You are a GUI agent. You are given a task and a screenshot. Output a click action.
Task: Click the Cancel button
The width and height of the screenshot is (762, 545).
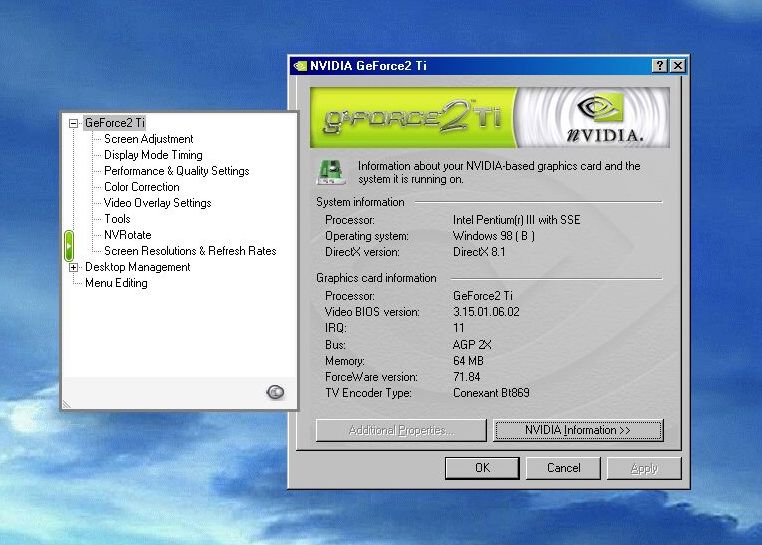[x=563, y=468]
